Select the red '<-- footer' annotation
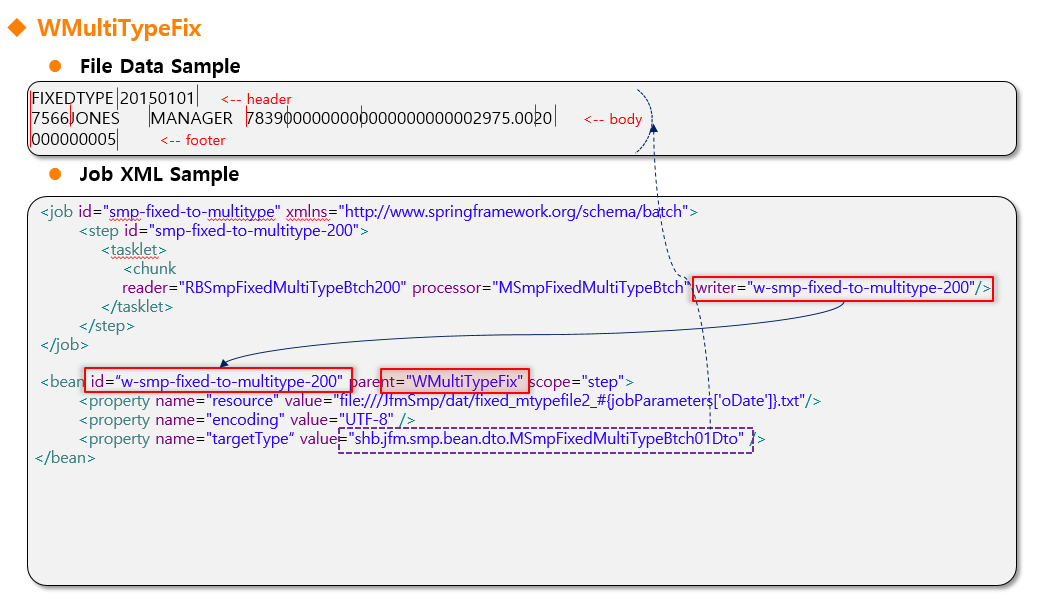 (192, 140)
